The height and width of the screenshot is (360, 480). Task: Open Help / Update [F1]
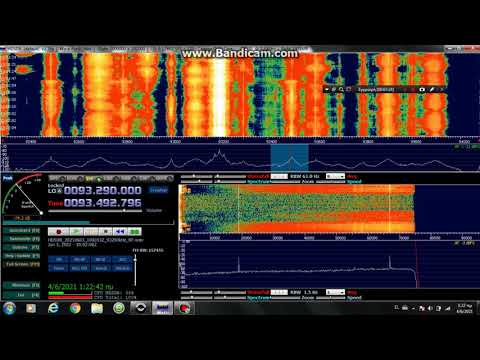pos(22,256)
